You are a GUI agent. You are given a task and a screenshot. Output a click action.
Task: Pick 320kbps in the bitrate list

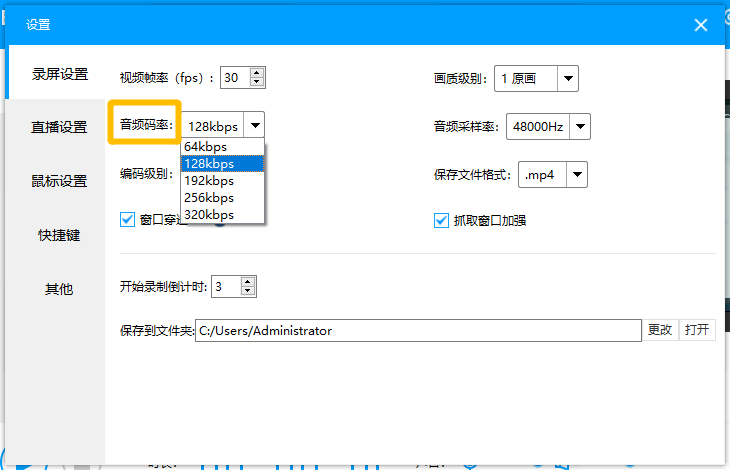click(223, 215)
